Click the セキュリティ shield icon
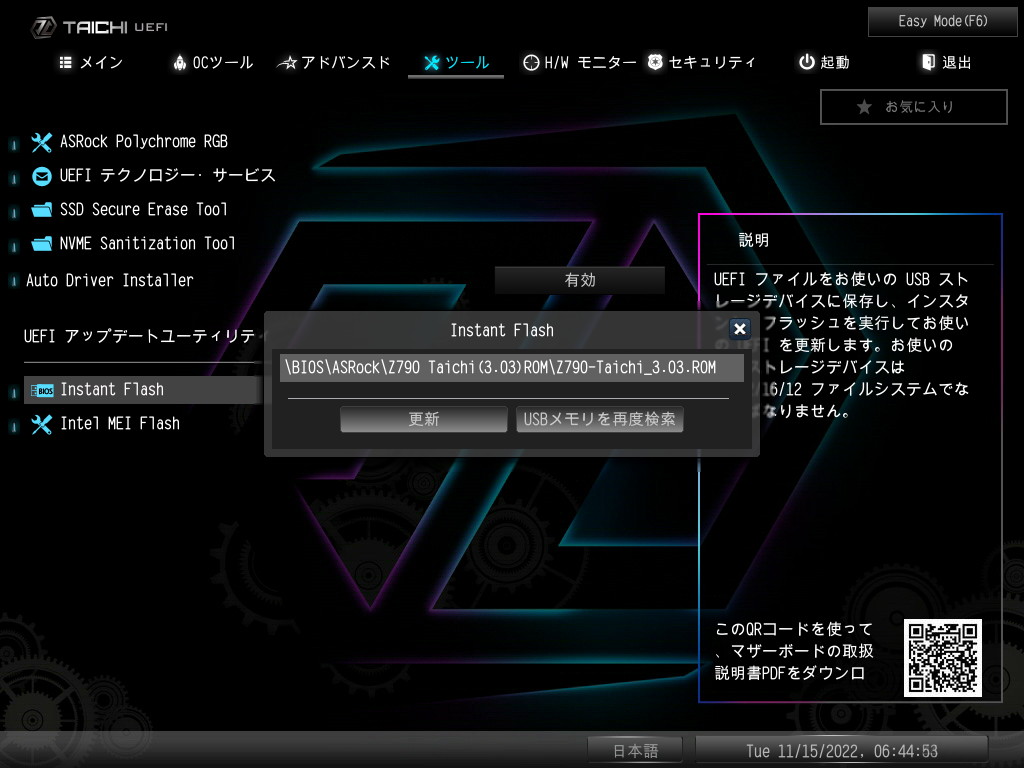The height and width of the screenshot is (768, 1024). click(655, 61)
